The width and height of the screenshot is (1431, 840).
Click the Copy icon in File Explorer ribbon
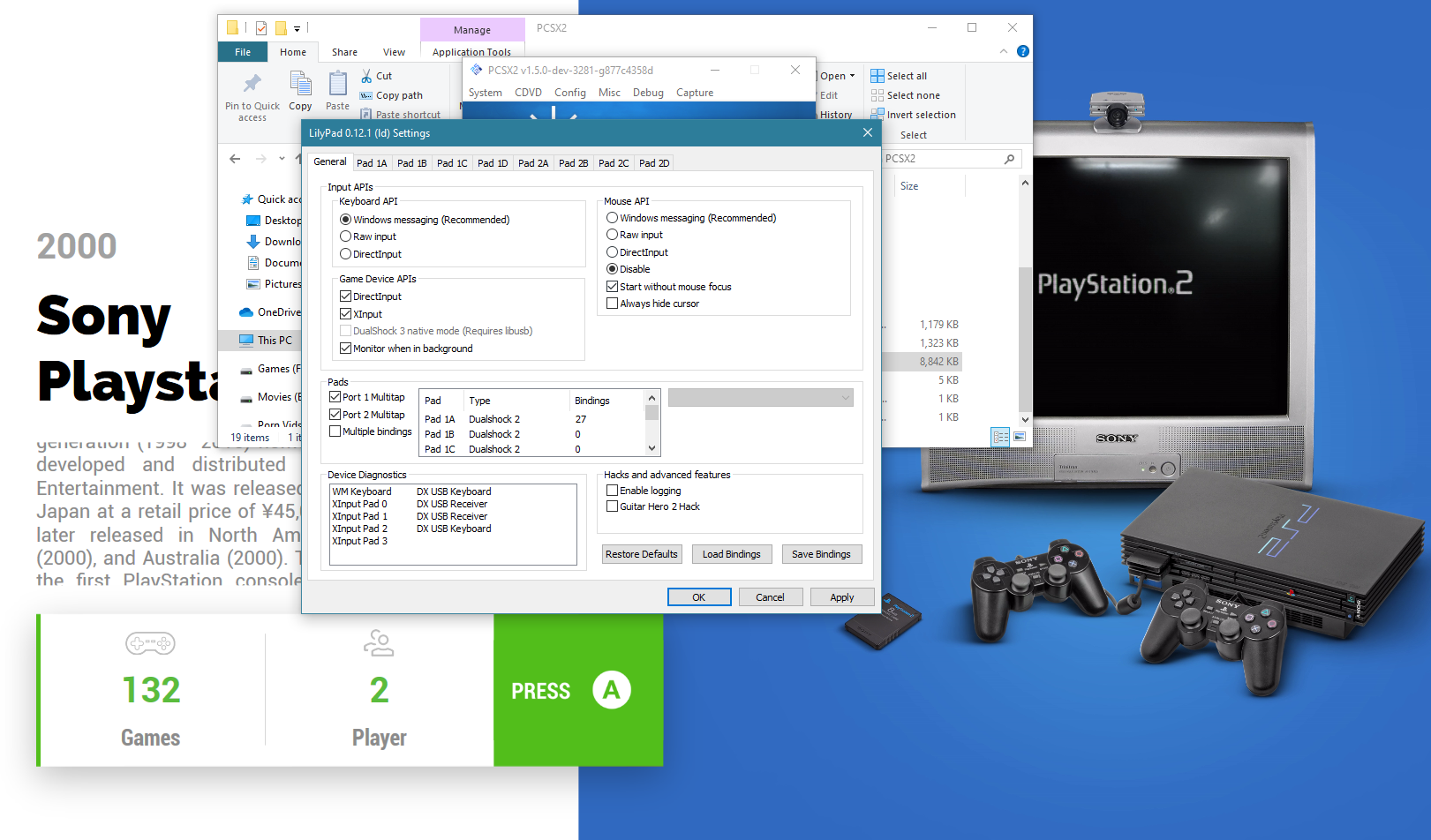[x=300, y=83]
